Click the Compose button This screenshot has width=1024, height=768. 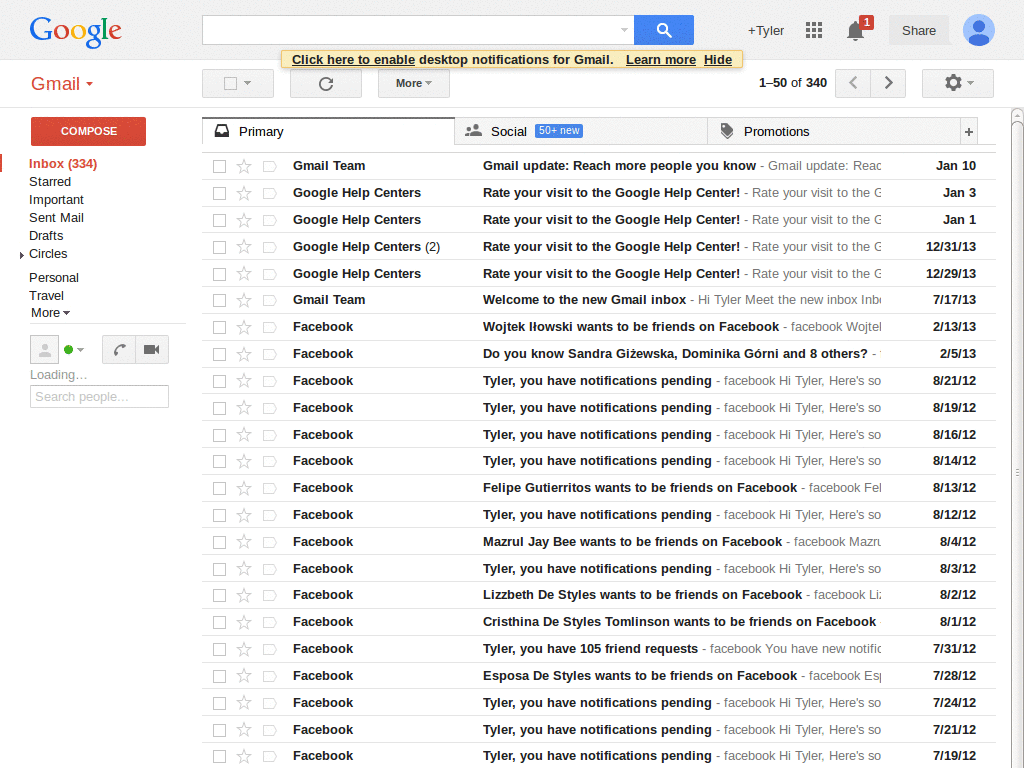87,131
